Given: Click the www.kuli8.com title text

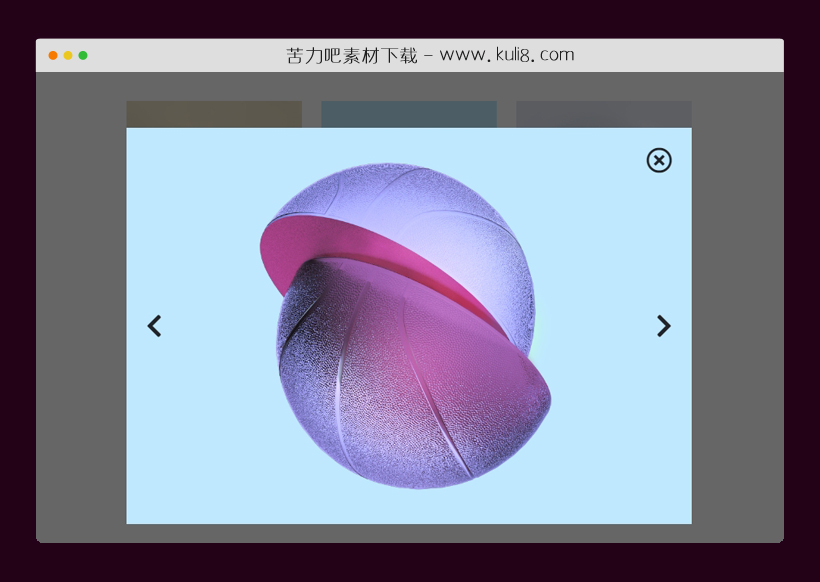Looking at the screenshot, I should 507,55.
